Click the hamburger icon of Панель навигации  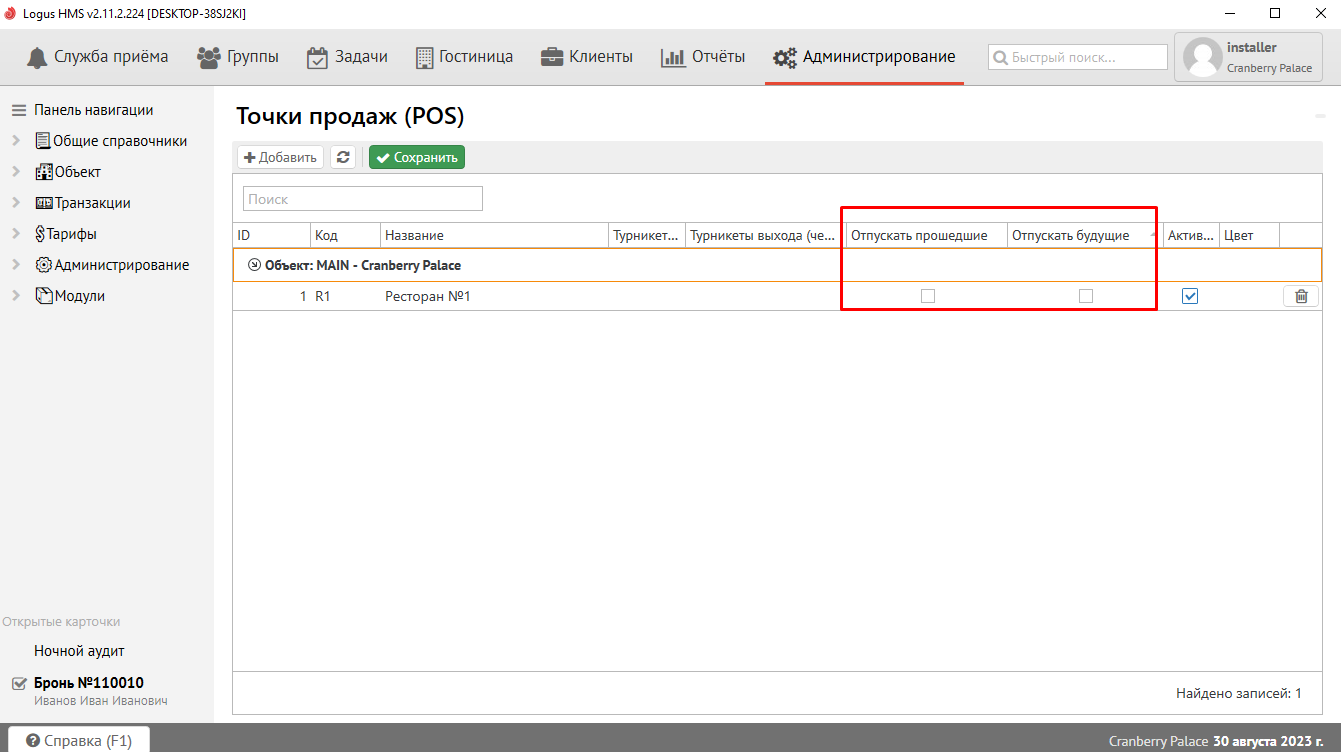coord(18,110)
